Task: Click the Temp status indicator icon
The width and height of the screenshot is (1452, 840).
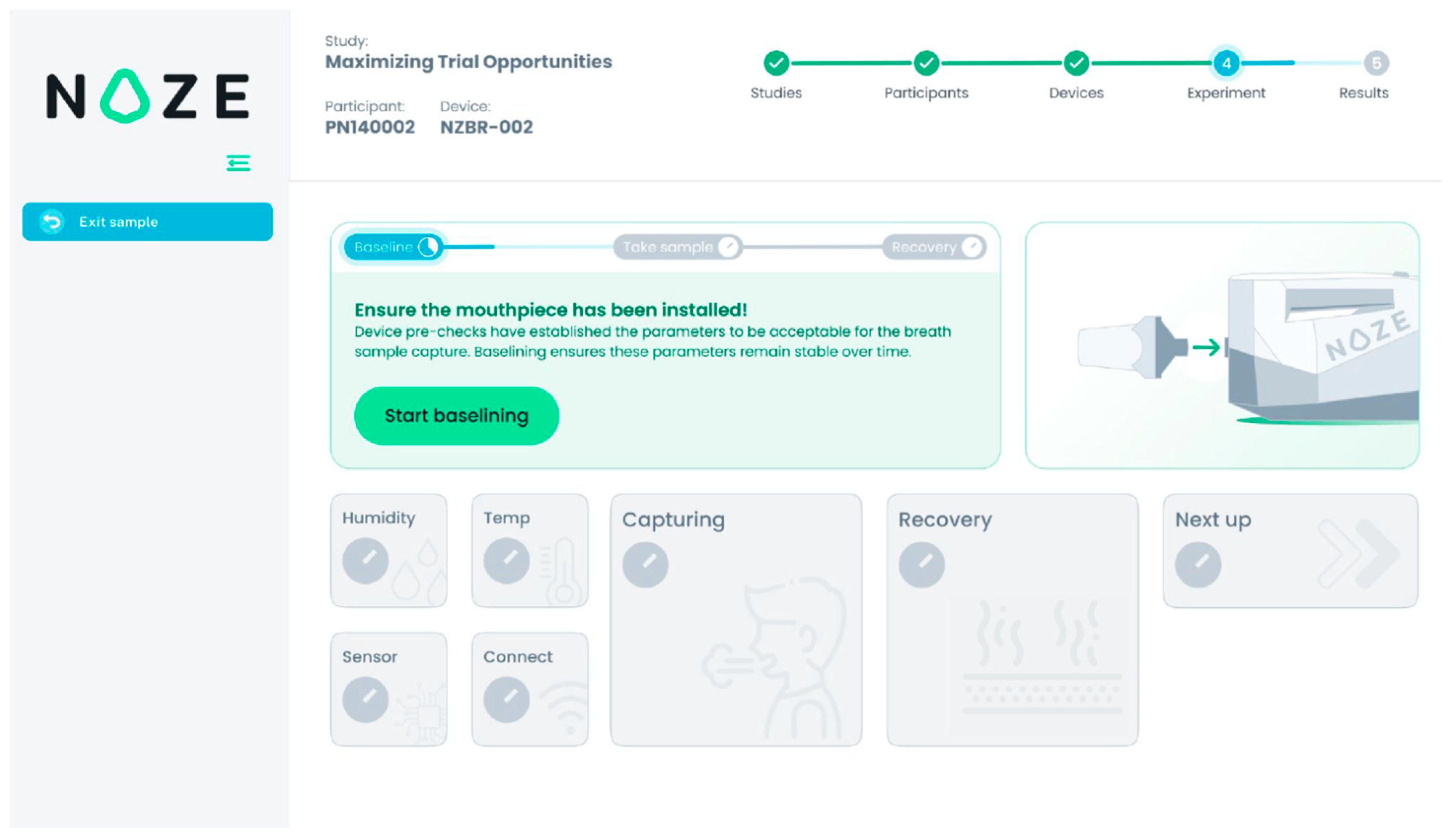Action: [506, 560]
